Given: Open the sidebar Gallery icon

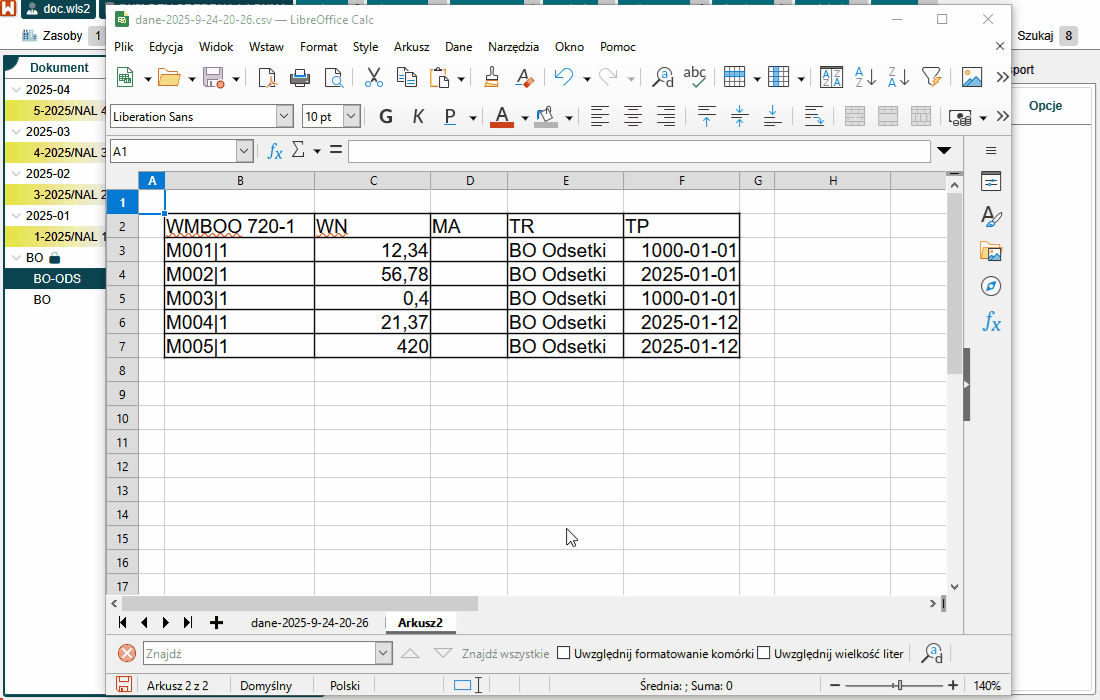Looking at the screenshot, I should [991, 252].
